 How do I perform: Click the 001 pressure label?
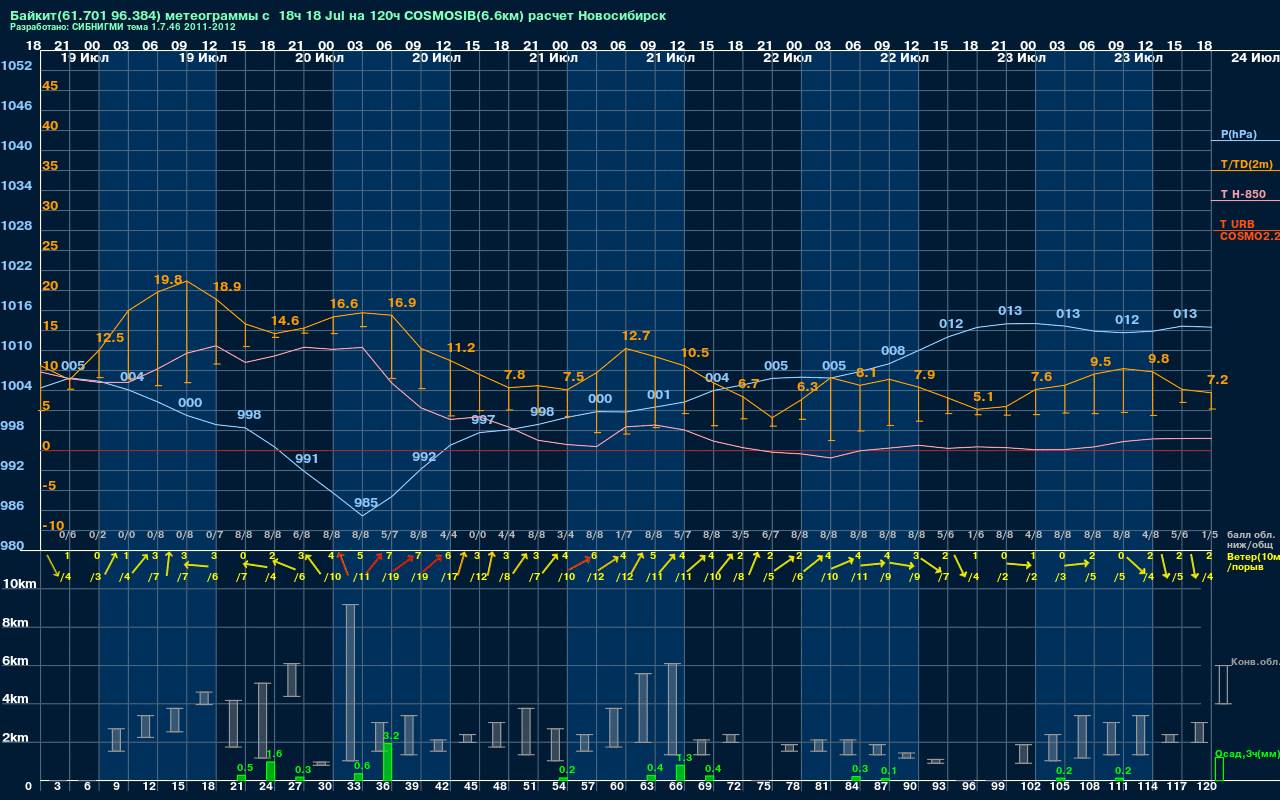(x=659, y=394)
